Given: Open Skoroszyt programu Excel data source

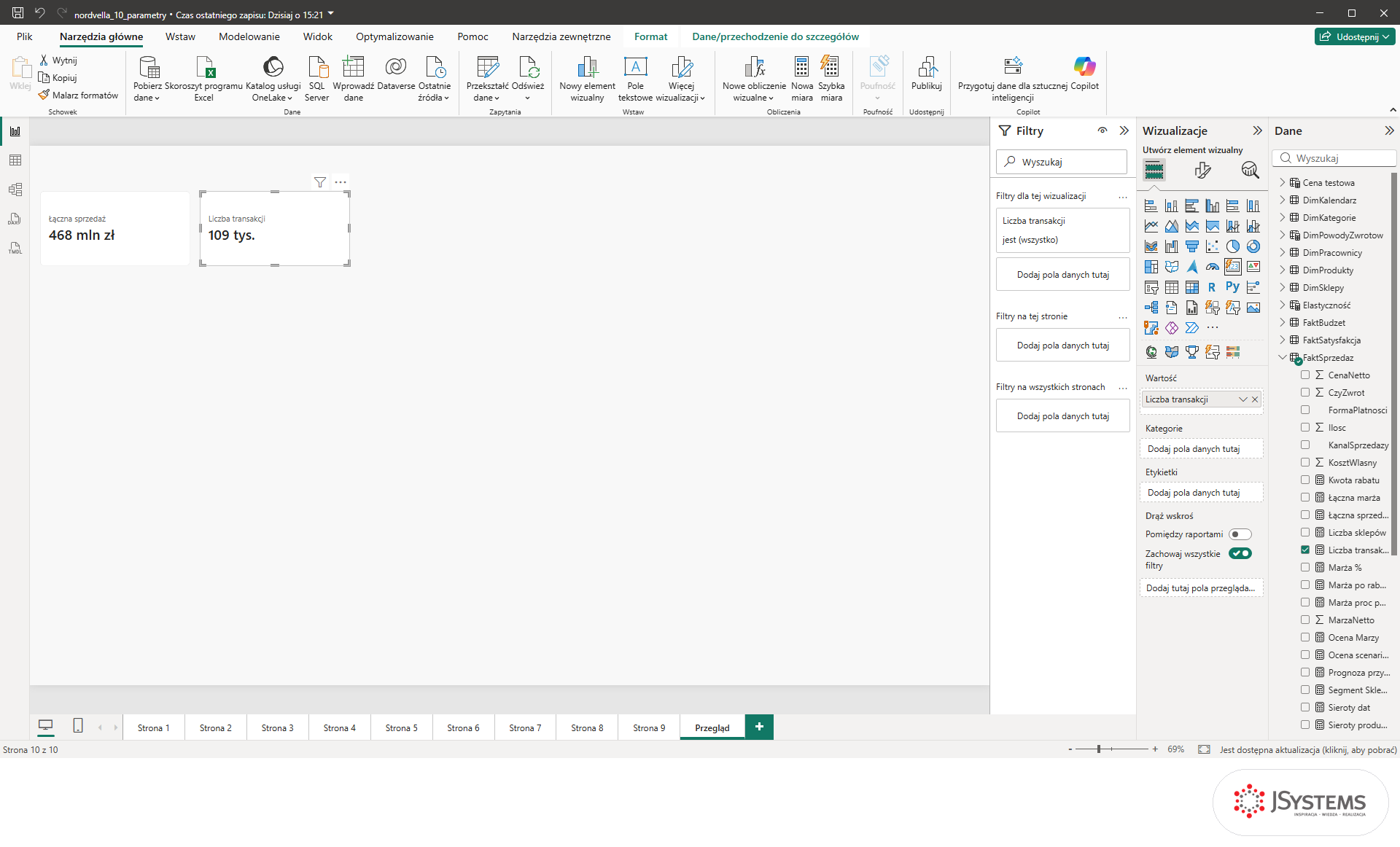Looking at the screenshot, I should click(x=203, y=79).
